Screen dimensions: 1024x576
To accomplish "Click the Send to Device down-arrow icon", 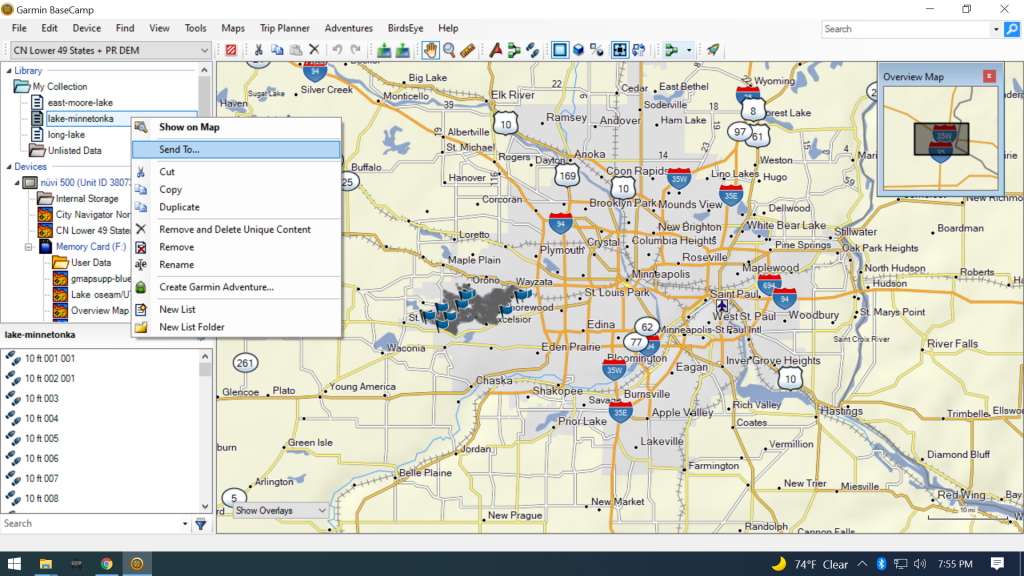I will click(x=384, y=50).
